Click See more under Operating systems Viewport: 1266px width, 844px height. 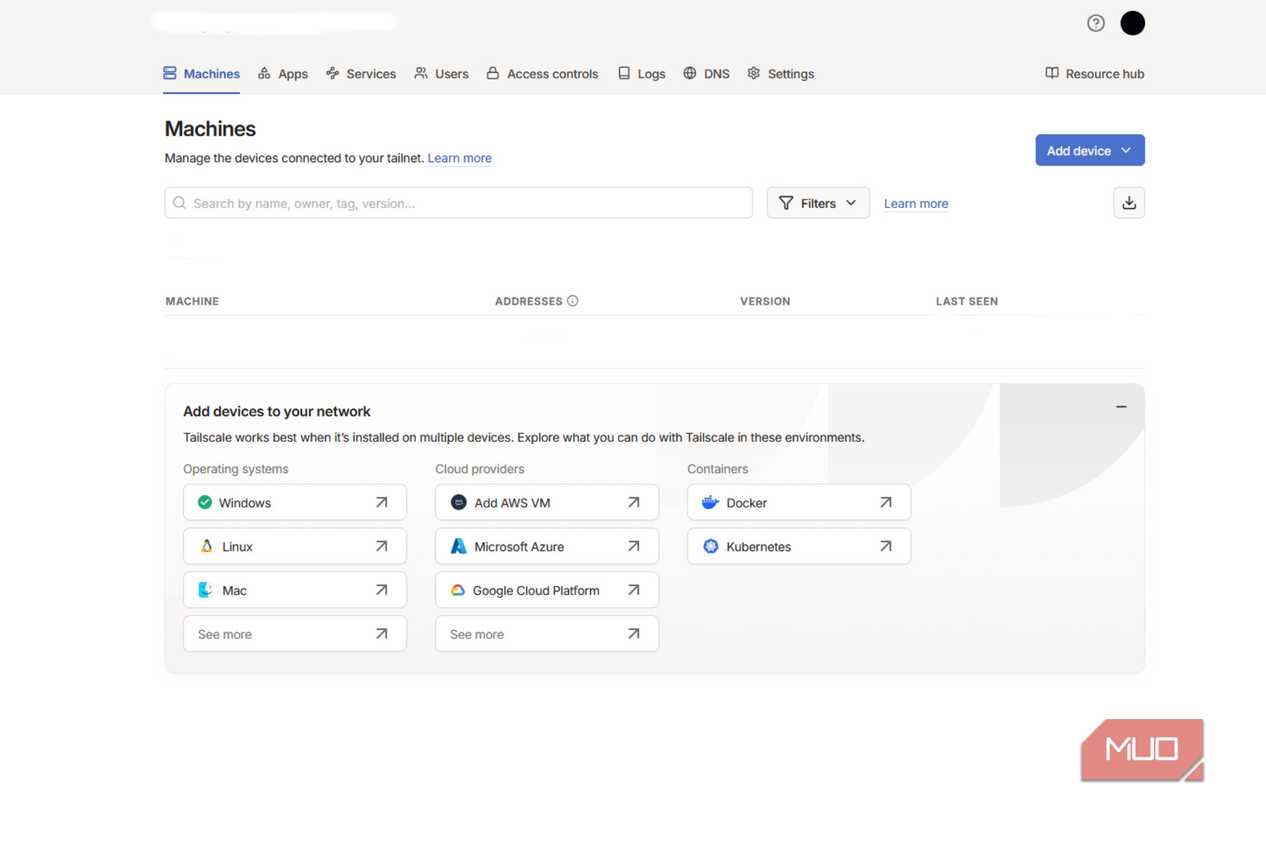[295, 634]
